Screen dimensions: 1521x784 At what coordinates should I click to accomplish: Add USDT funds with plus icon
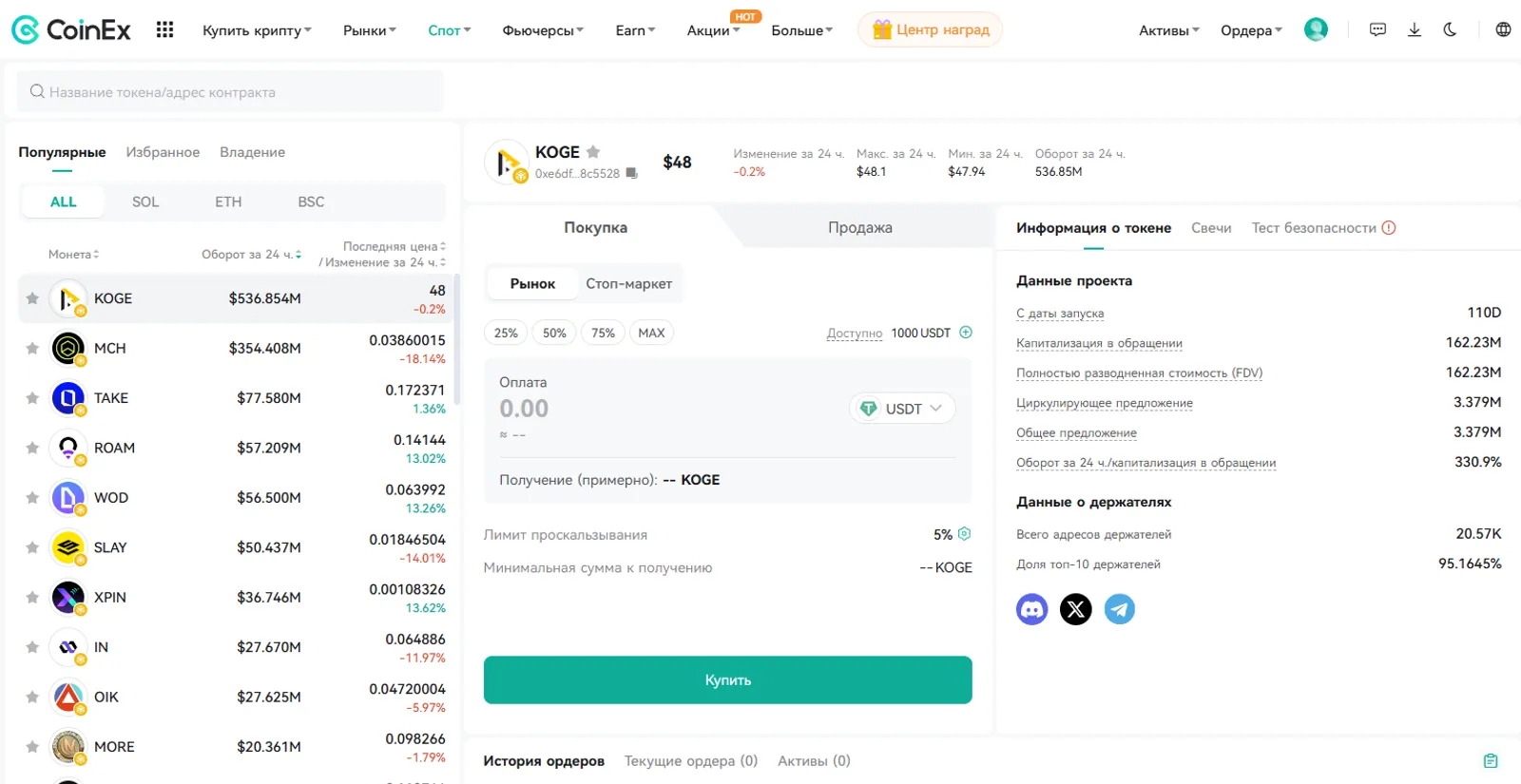click(966, 333)
